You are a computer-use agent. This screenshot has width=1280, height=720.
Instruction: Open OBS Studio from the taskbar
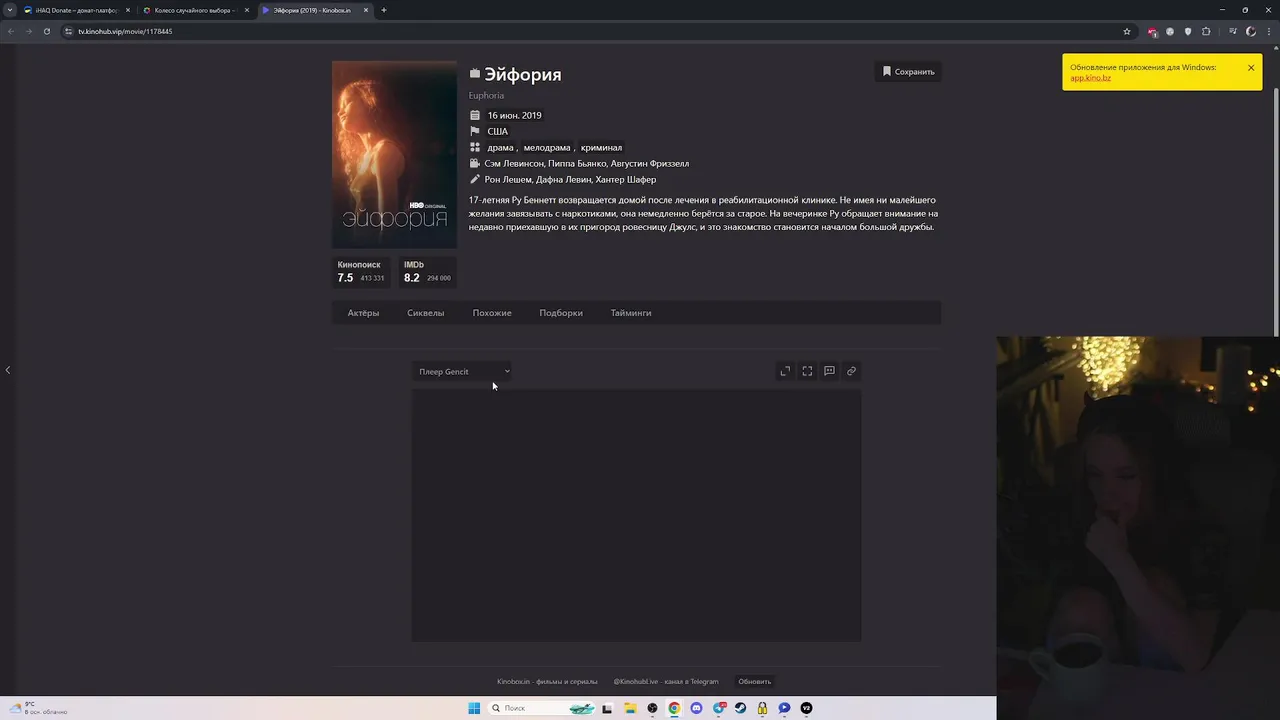pyautogui.click(x=652, y=708)
